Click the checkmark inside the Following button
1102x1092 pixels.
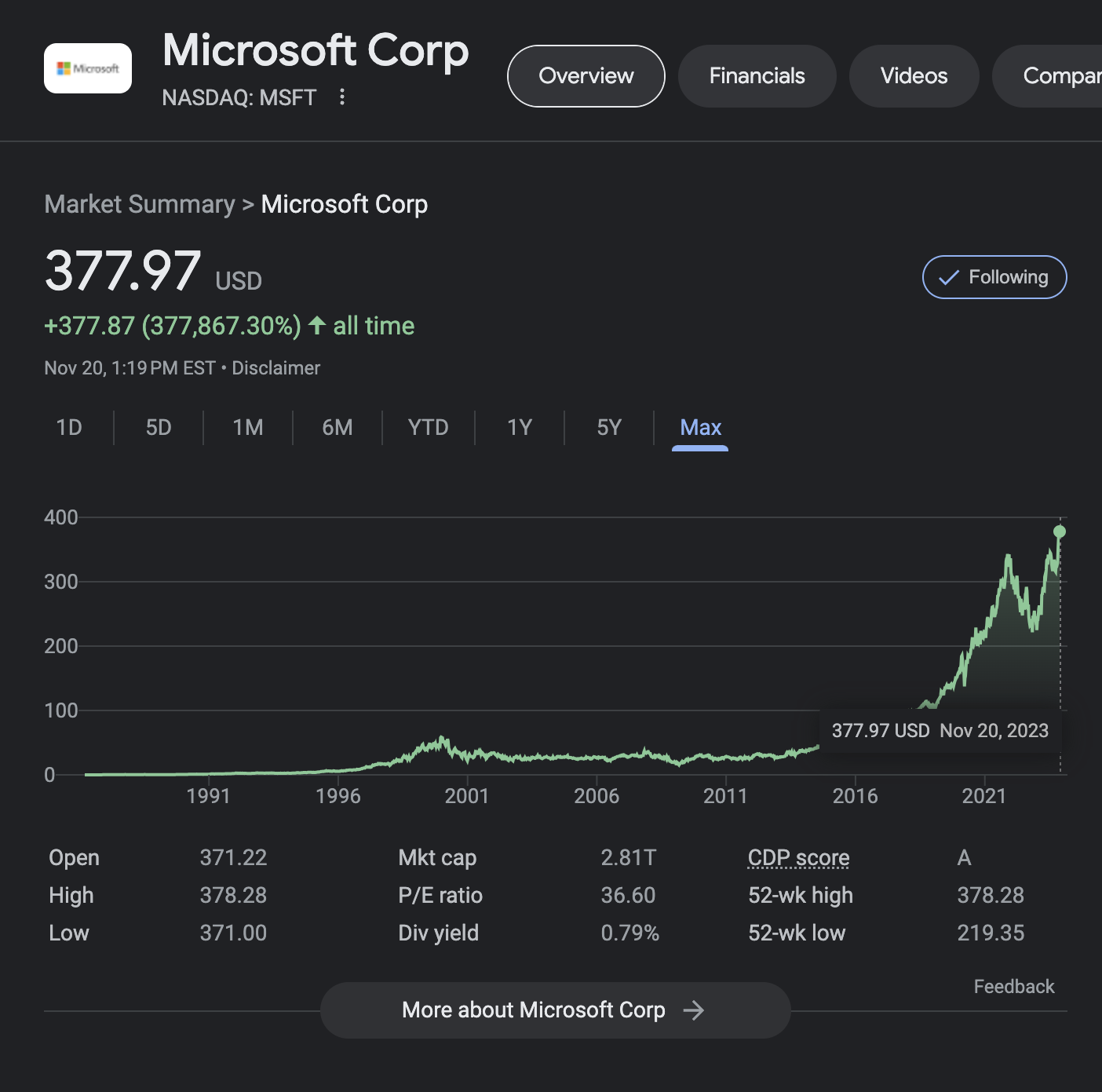pos(948,277)
